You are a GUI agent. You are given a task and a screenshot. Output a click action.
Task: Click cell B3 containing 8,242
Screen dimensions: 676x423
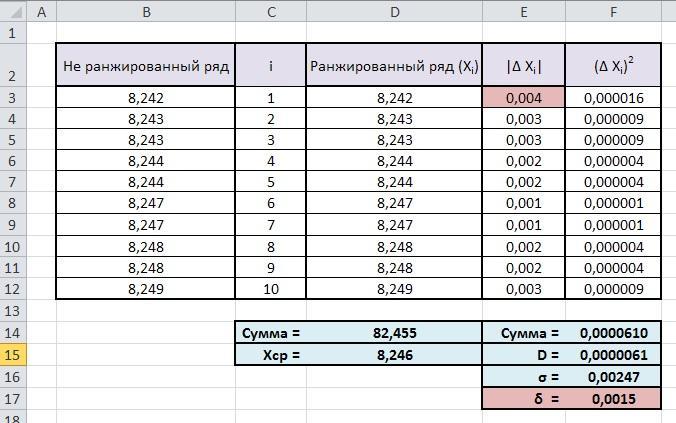click(x=146, y=97)
